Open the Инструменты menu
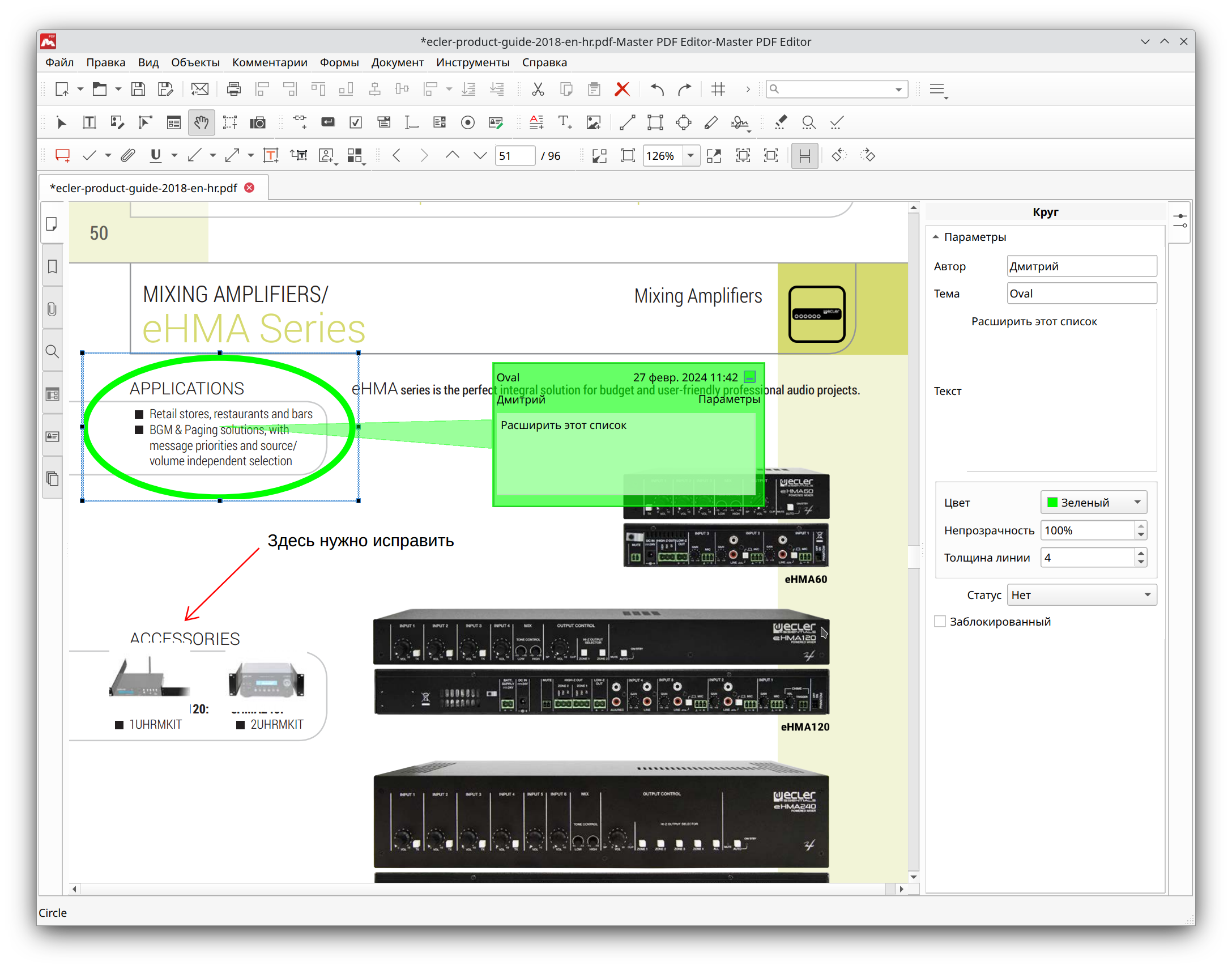This screenshot has height=969, width=1232. pyautogui.click(x=473, y=62)
